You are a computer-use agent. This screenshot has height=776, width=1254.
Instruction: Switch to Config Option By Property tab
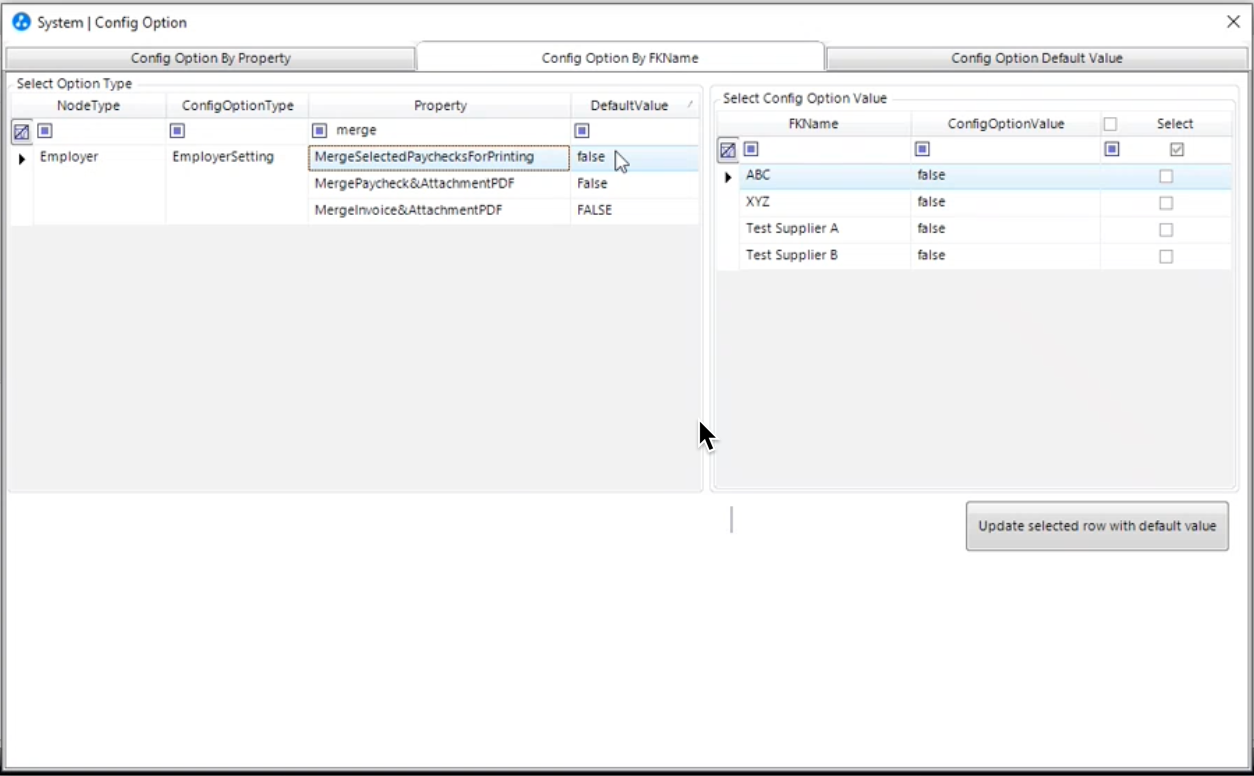tap(210, 58)
